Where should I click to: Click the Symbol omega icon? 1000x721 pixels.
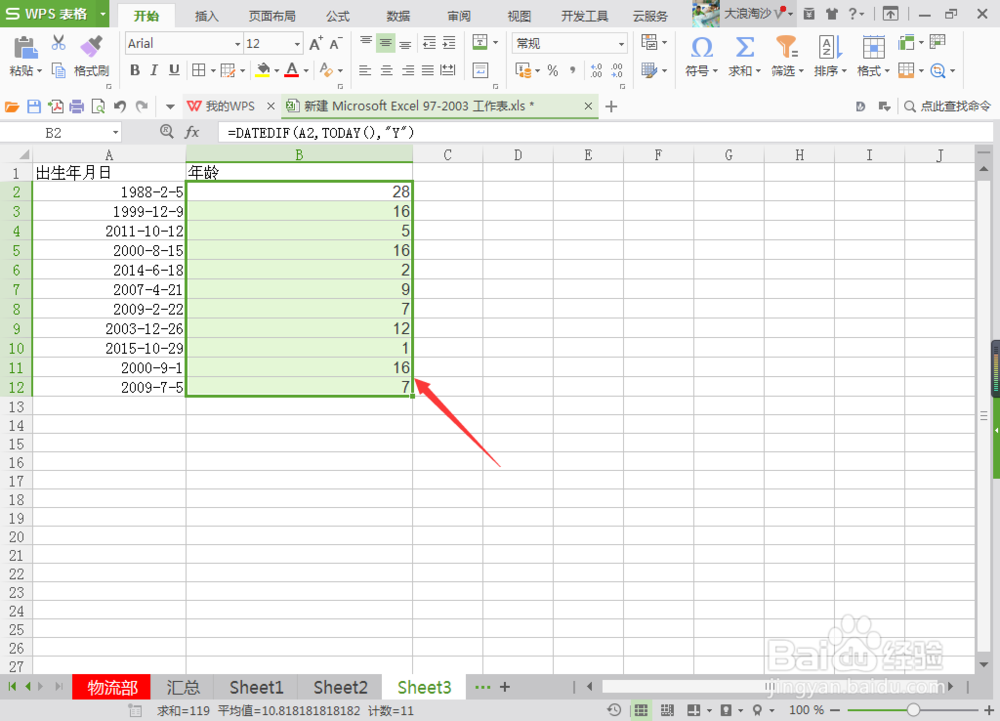[x=702, y=47]
